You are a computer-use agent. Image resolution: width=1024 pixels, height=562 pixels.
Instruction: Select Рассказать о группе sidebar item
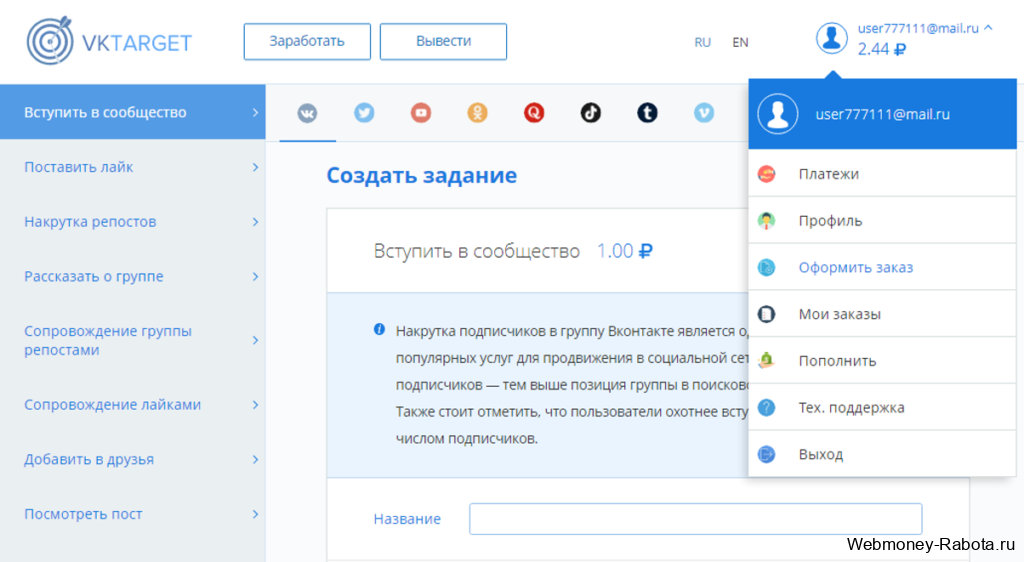133,277
